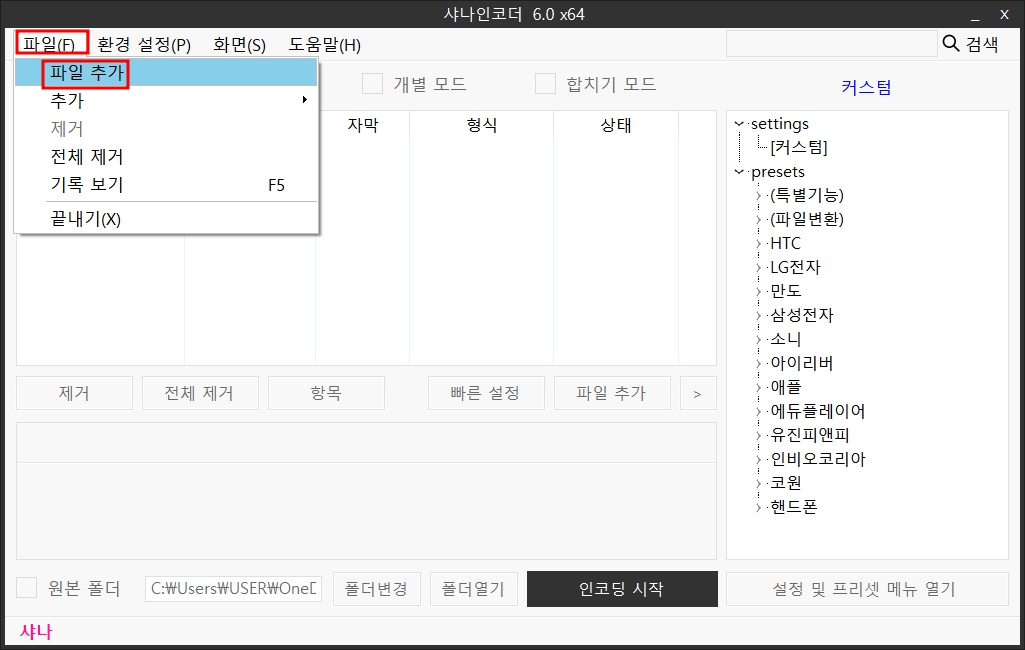Enable 개별 모드 checkbox
This screenshot has width=1025, height=650.
pyautogui.click(x=372, y=84)
